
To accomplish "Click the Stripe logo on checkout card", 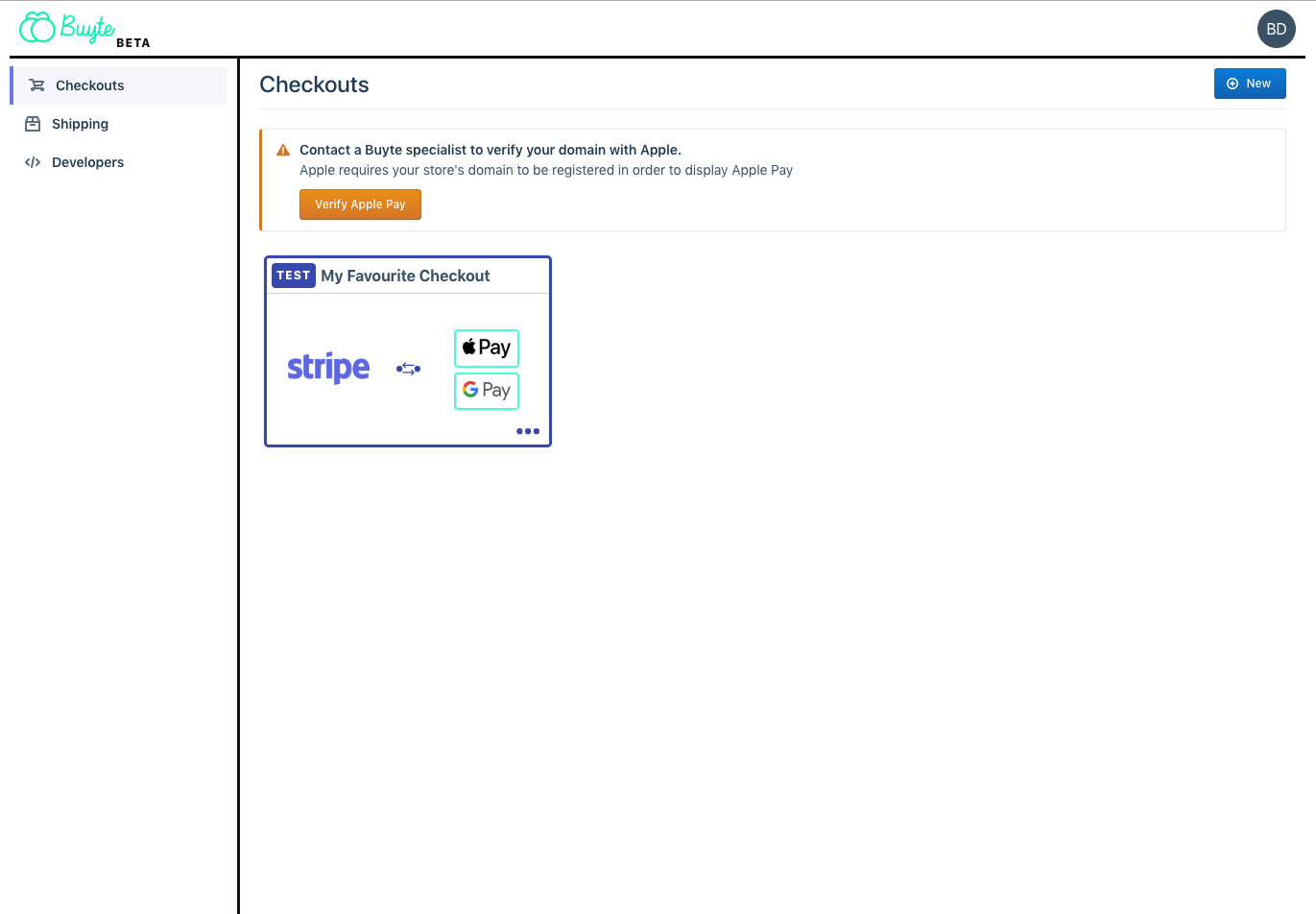I will (x=328, y=368).
